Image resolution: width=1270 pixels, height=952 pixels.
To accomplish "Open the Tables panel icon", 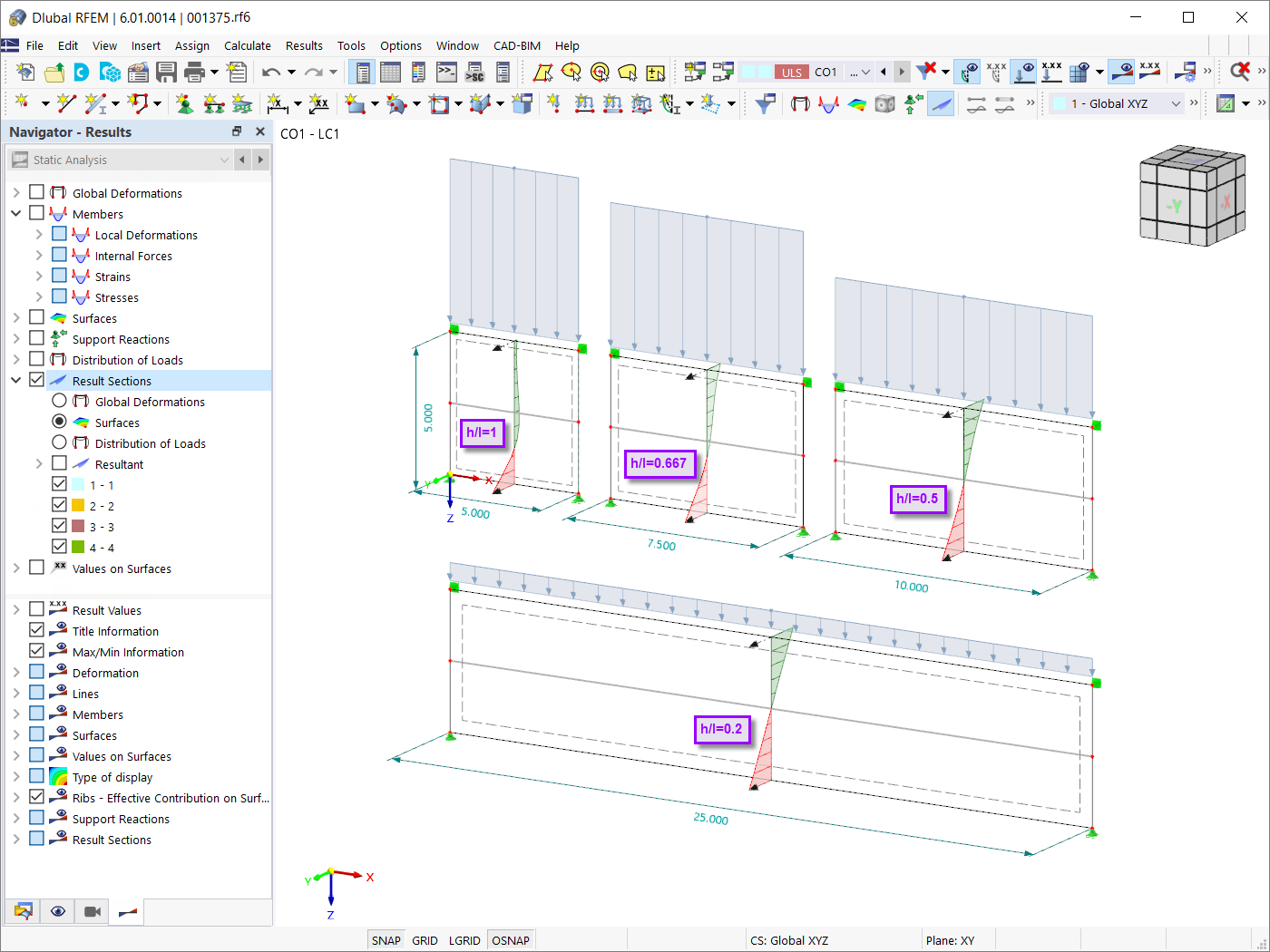I will (391, 72).
